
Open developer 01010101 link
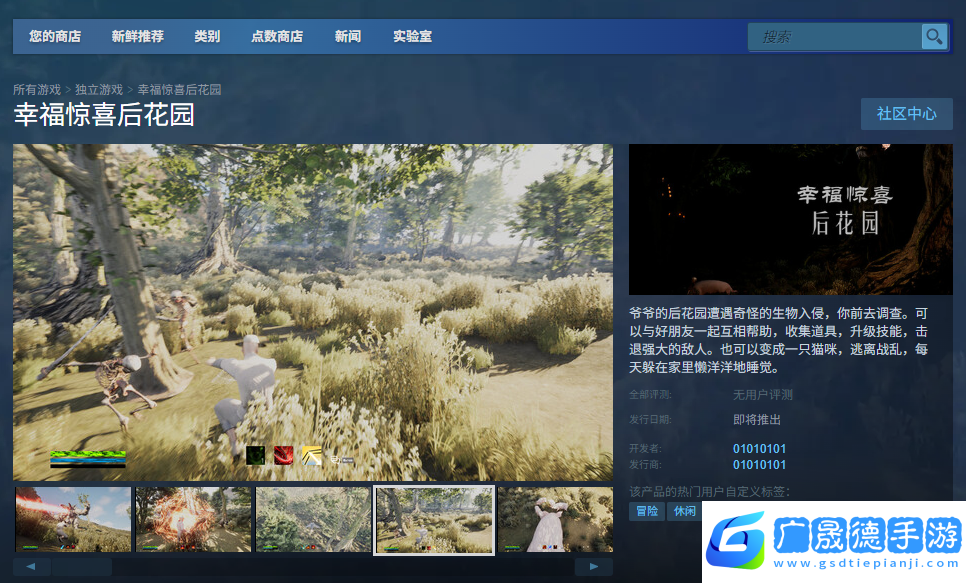click(759, 449)
